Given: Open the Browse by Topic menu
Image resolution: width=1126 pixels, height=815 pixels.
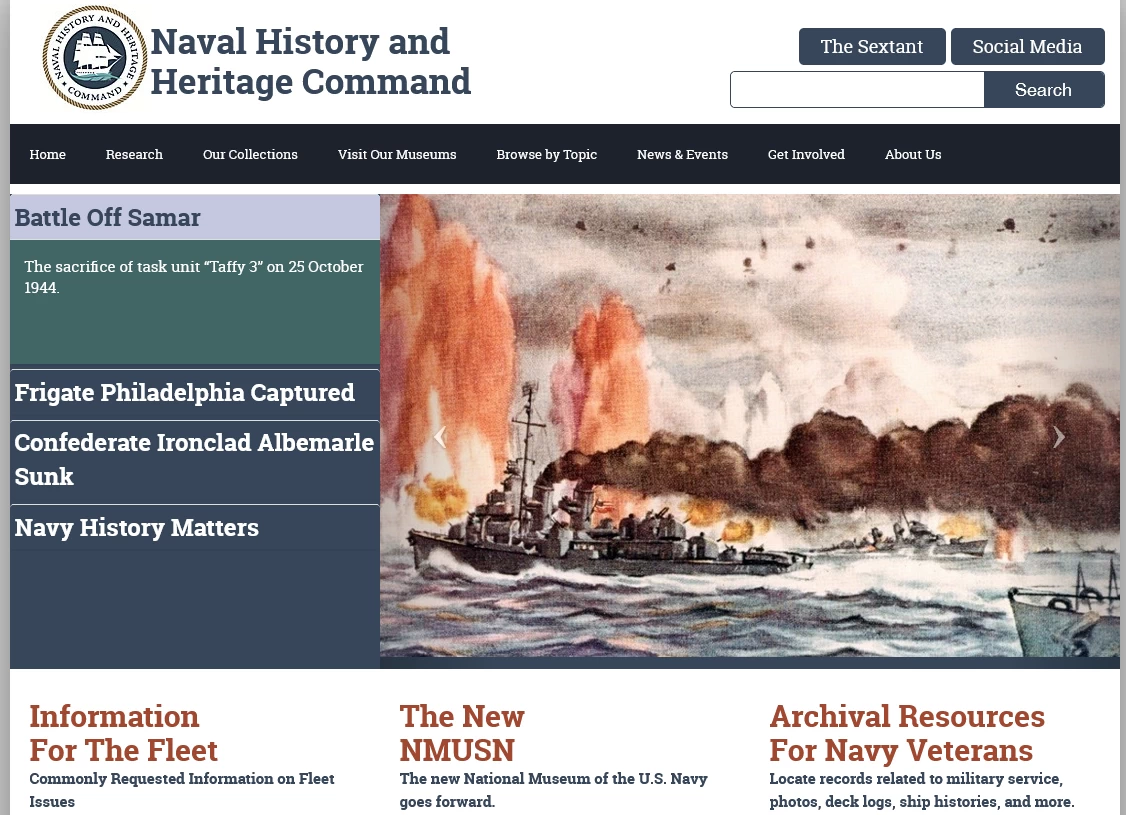Looking at the screenshot, I should click(546, 154).
